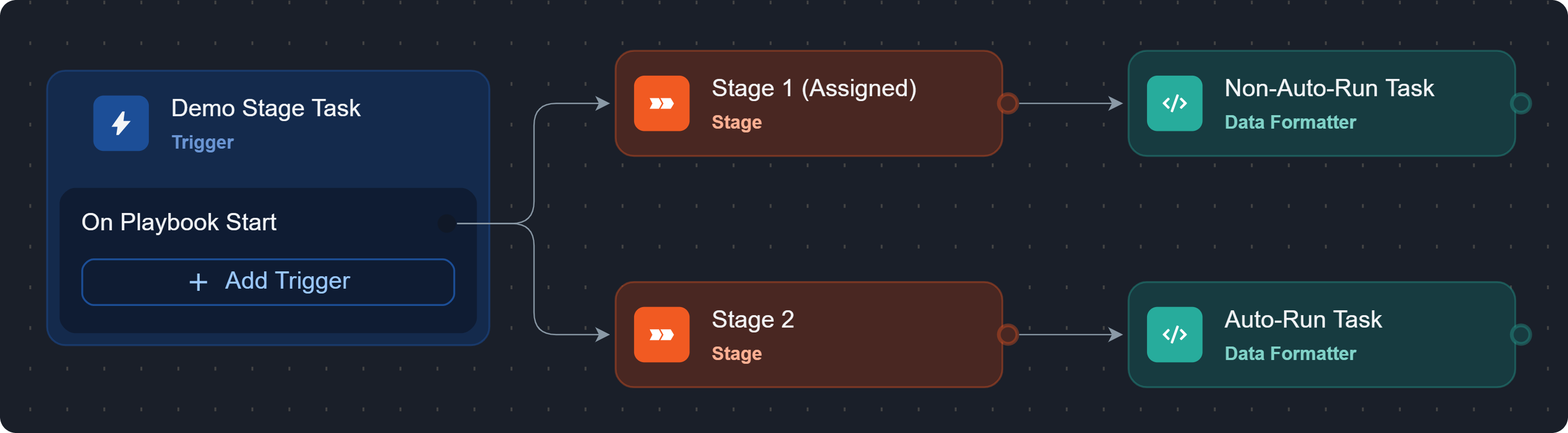Click the Stage 1 (Assigned) output connector
This screenshot has height=433, width=1568.
(x=1007, y=103)
